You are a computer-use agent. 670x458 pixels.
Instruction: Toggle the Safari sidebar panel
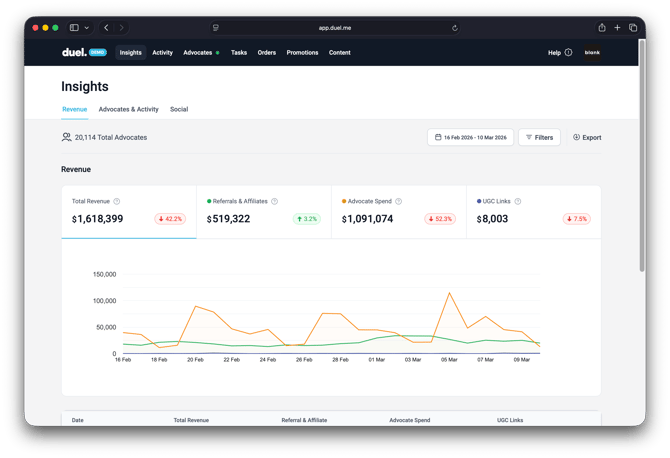coord(74,28)
